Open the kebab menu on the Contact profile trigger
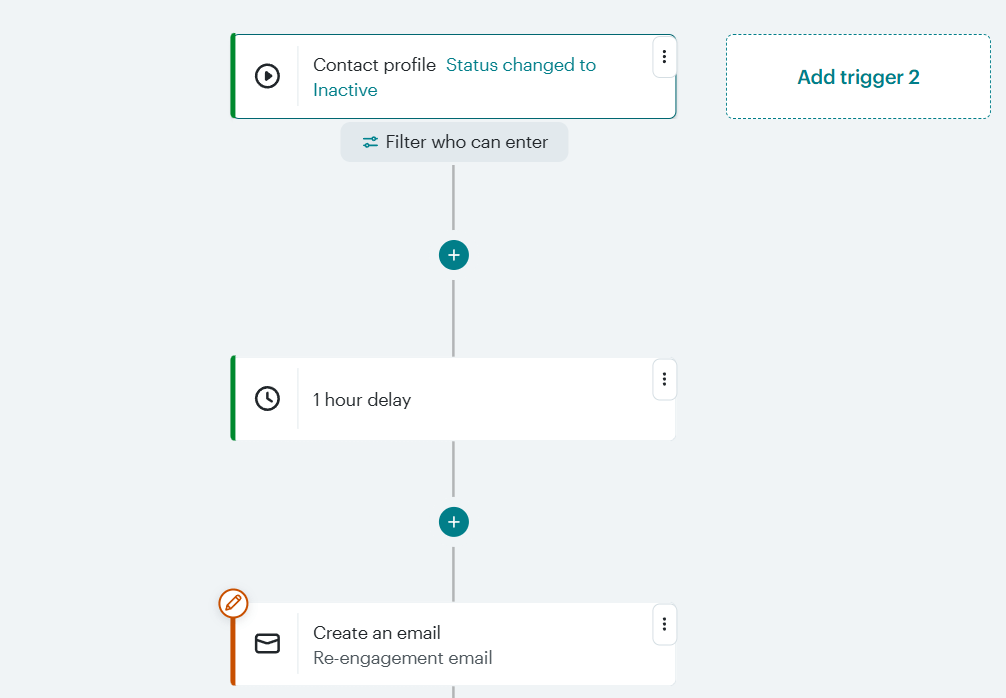Screen dimensions: 1006x698 (664, 57)
